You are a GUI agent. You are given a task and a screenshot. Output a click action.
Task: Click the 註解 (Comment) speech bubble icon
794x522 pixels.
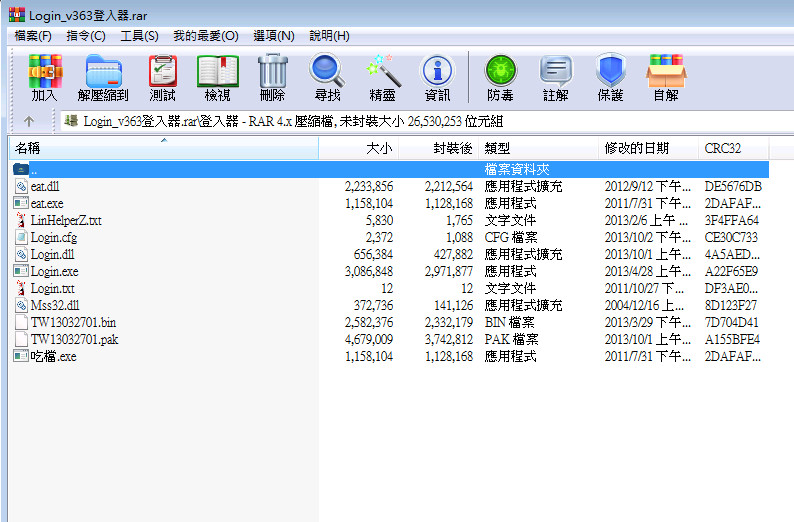[x=555, y=70]
